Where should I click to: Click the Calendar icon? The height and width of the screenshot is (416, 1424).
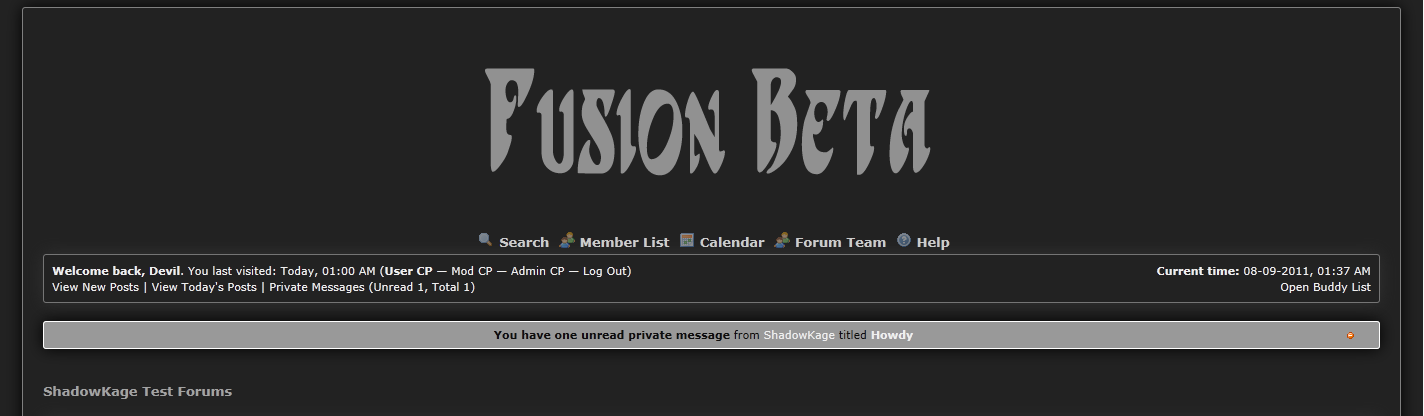(687, 240)
